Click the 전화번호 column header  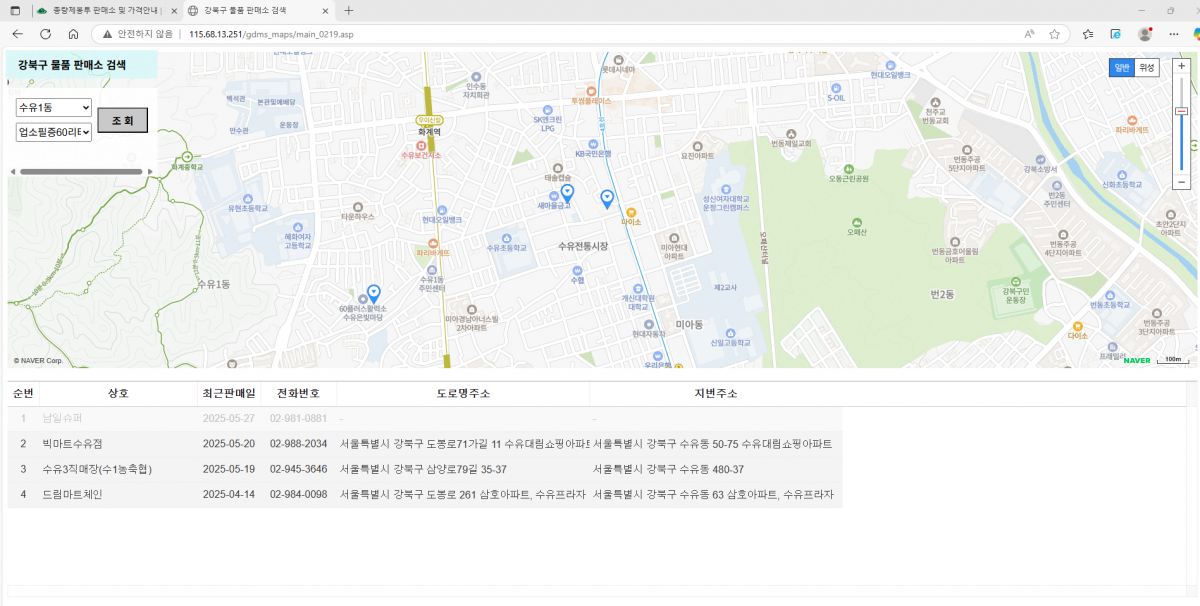pyautogui.click(x=299, y=393)
